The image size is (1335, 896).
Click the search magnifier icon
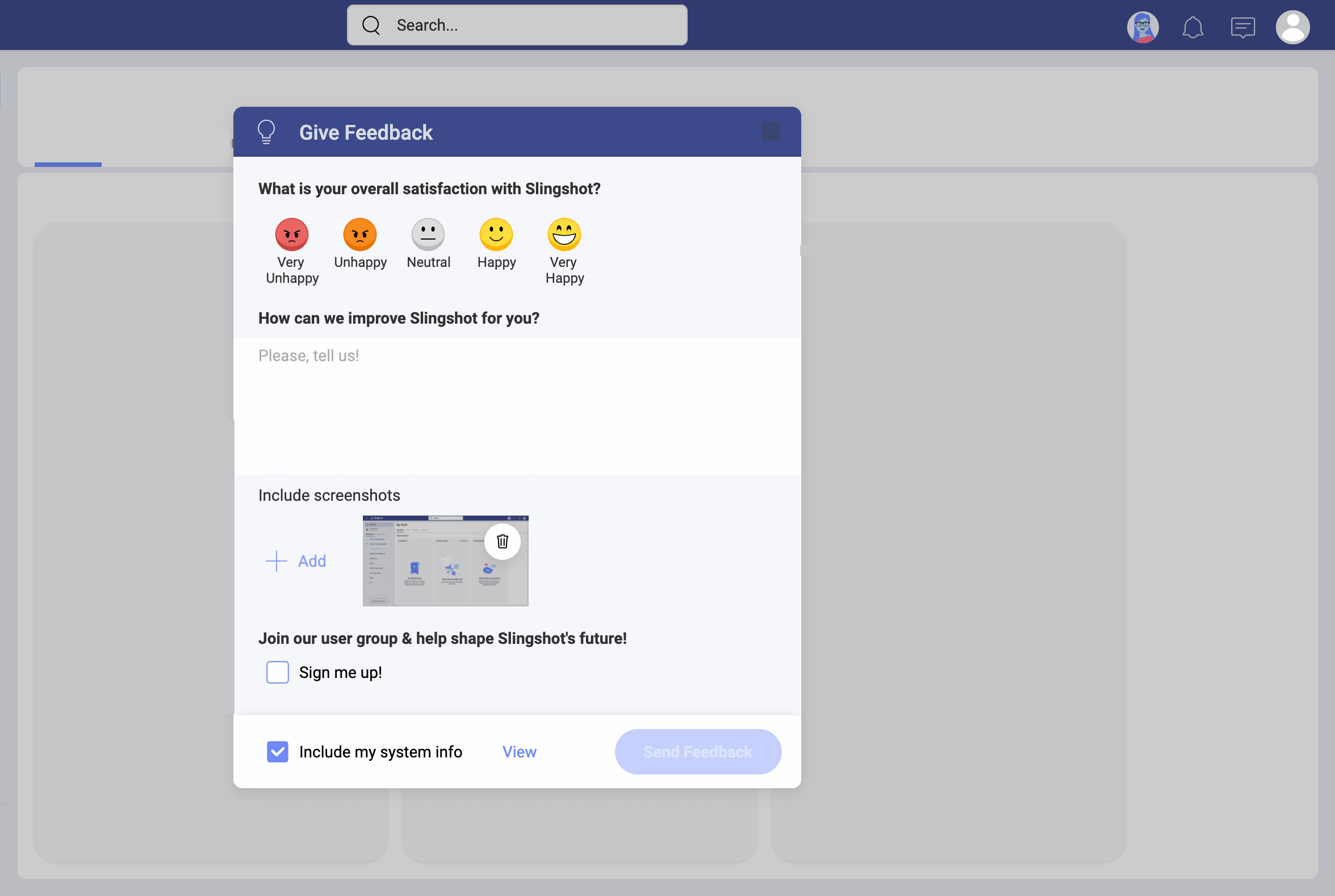[371, 25]
